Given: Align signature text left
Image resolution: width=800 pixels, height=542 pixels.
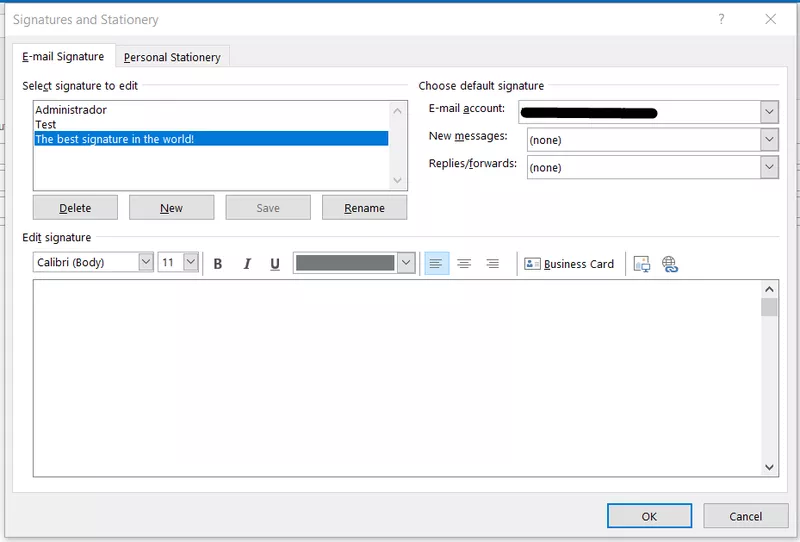Looking at the screenshot, I should (x=436, y=263).
